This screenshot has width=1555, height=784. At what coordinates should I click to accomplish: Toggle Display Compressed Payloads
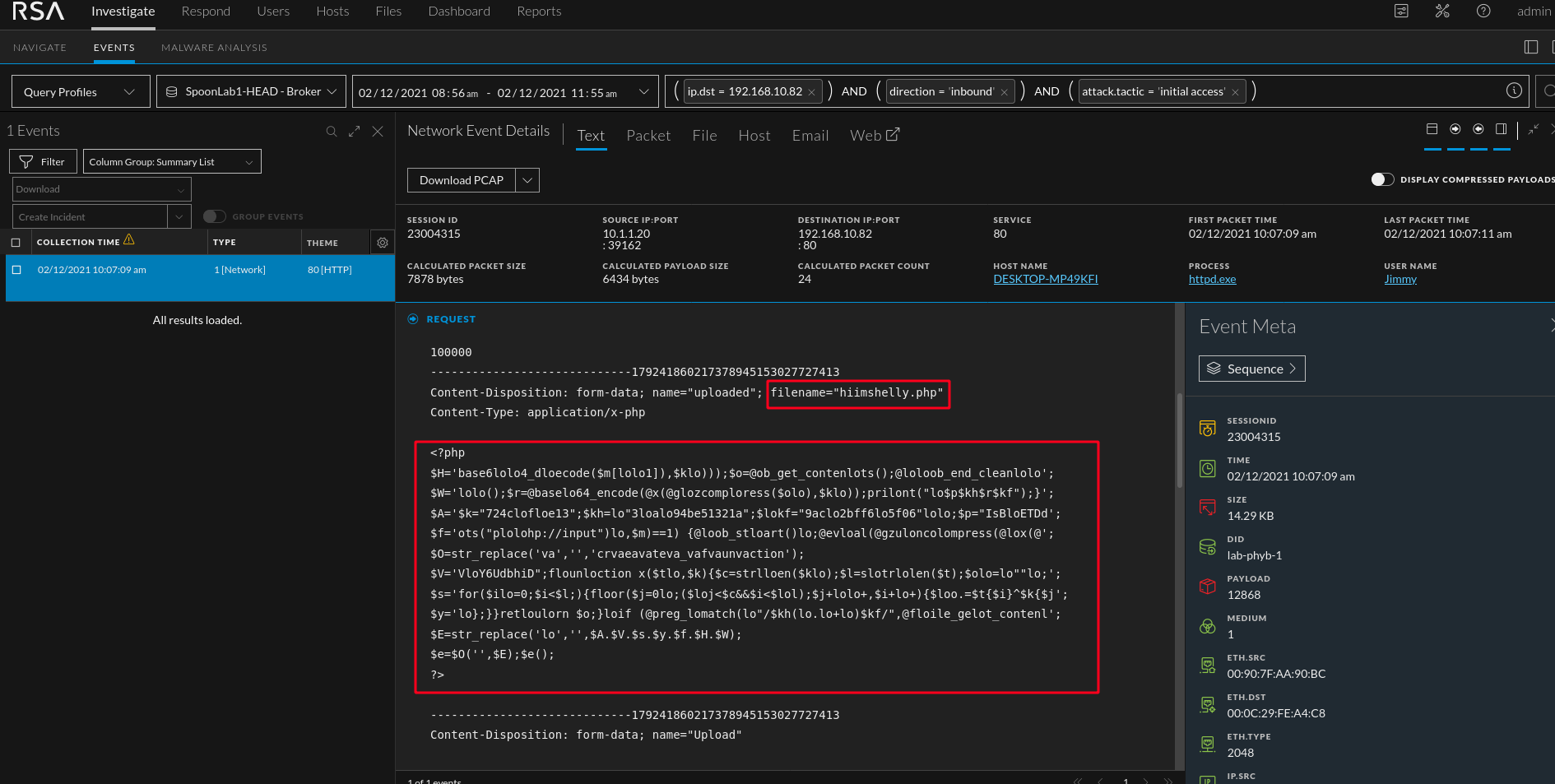click(1381, 179)
